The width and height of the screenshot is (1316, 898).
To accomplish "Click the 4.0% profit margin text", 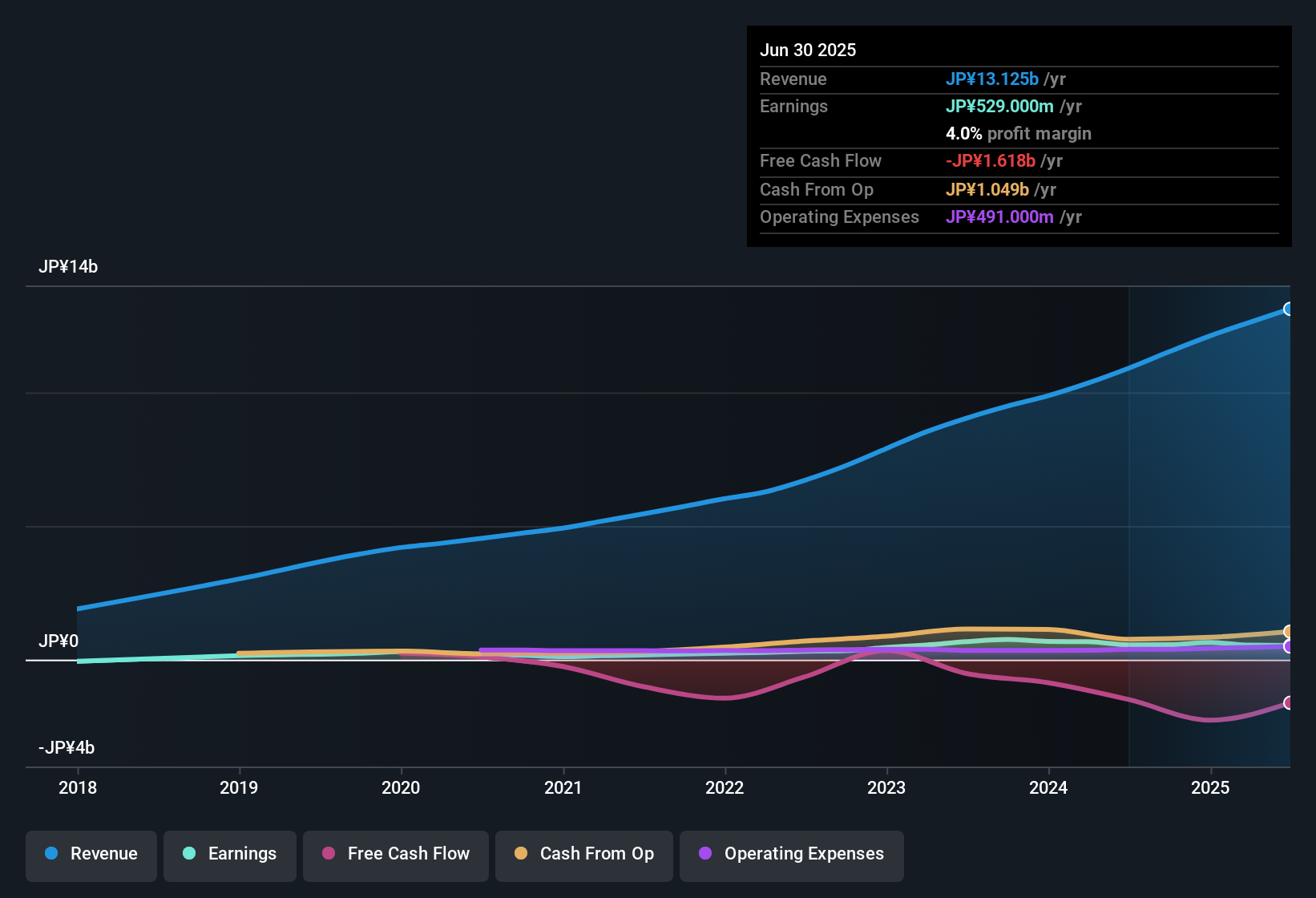I will coord(1019,134).
